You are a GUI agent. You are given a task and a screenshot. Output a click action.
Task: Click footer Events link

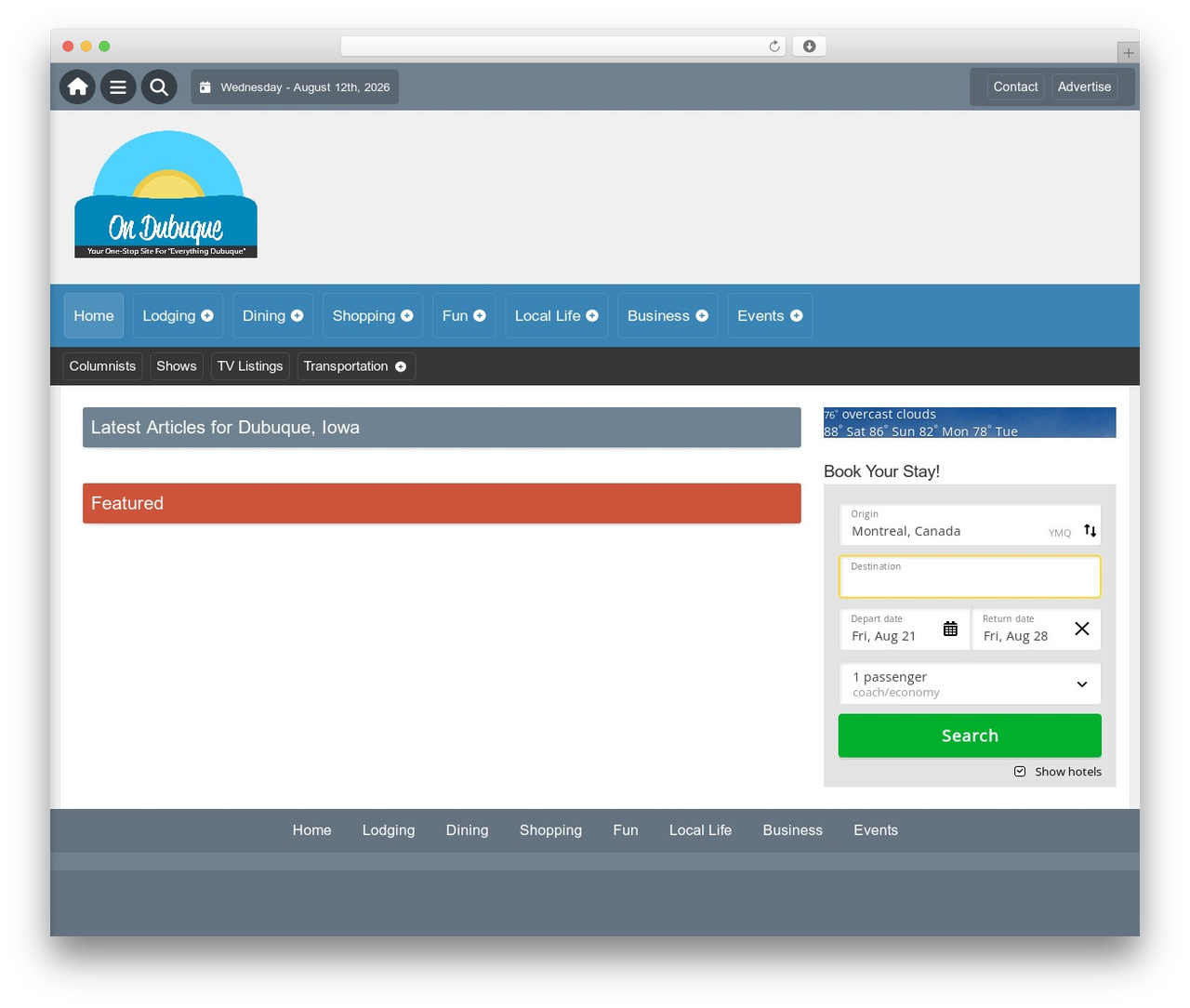point(876,830)
